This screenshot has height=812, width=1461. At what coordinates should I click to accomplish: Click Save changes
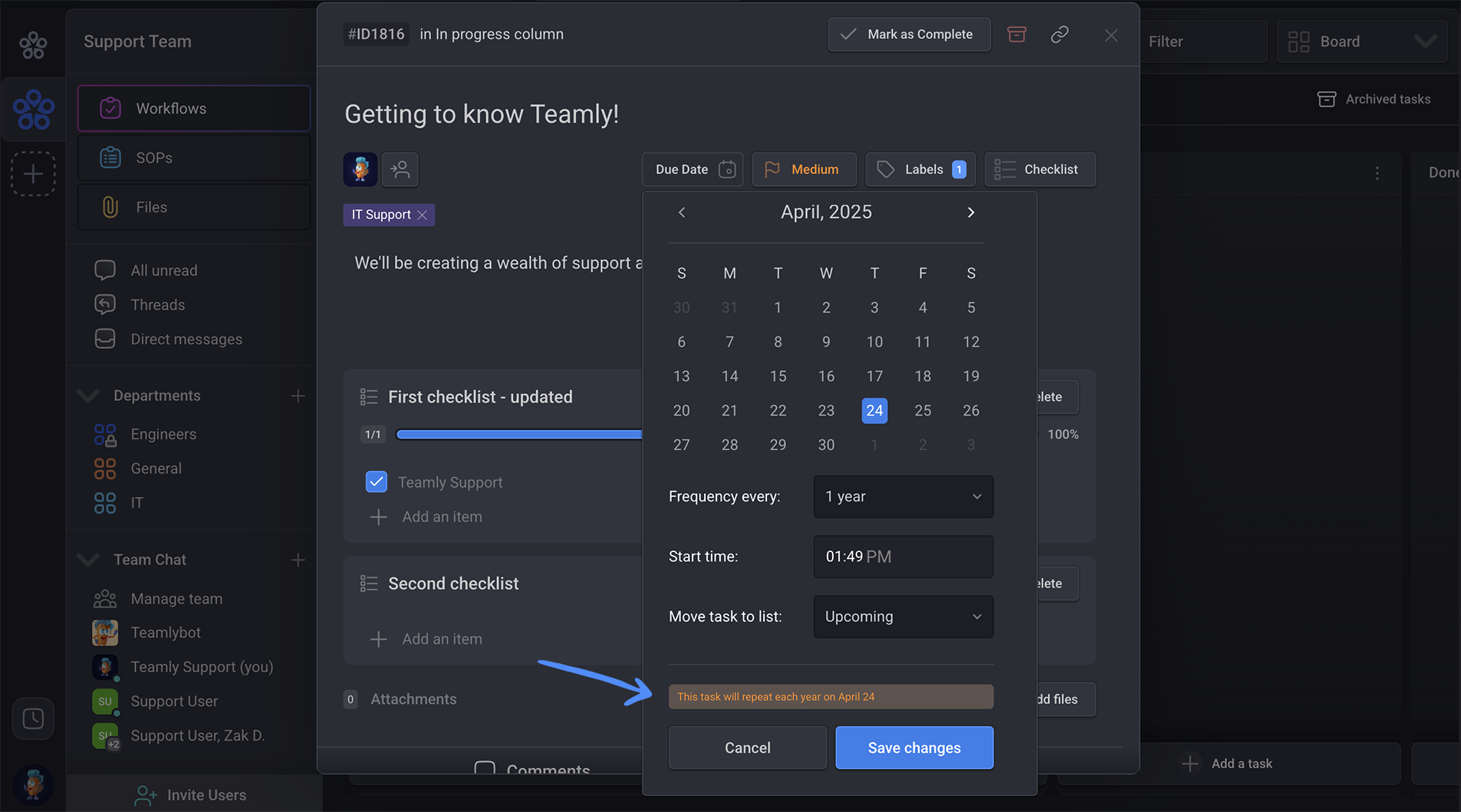914,748
